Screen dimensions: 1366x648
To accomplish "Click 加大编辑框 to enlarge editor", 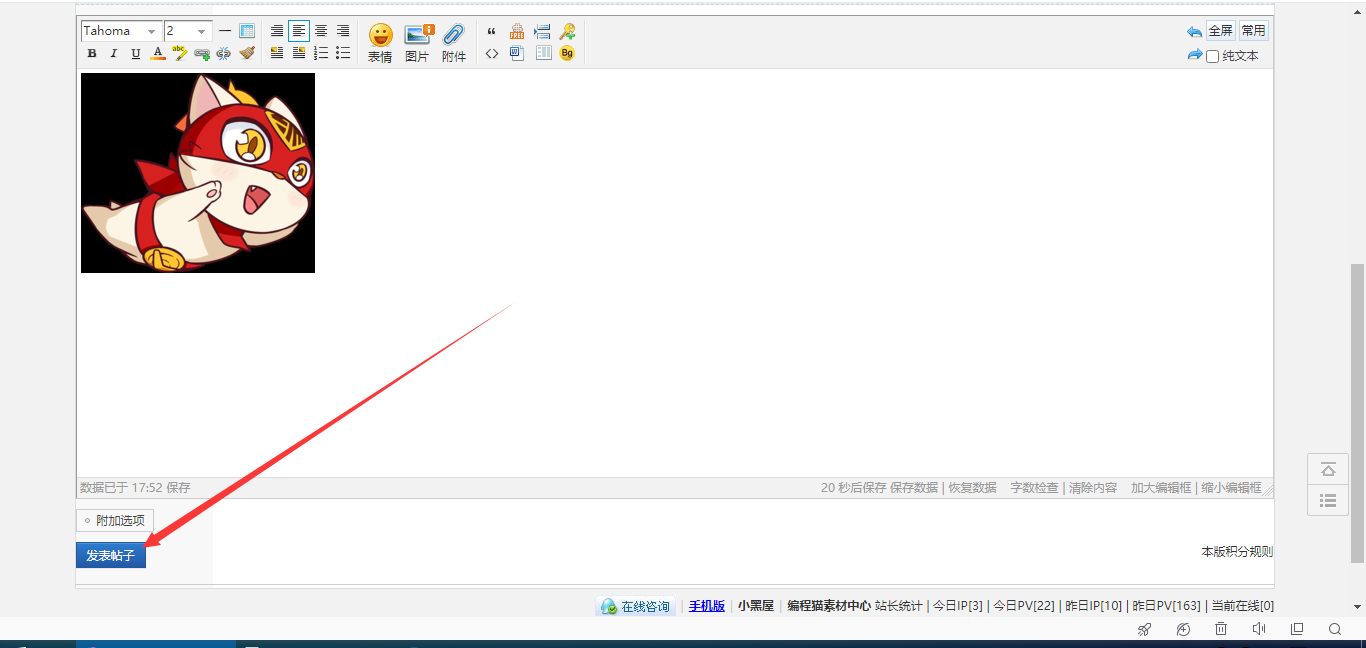I will coord(1161,488).
